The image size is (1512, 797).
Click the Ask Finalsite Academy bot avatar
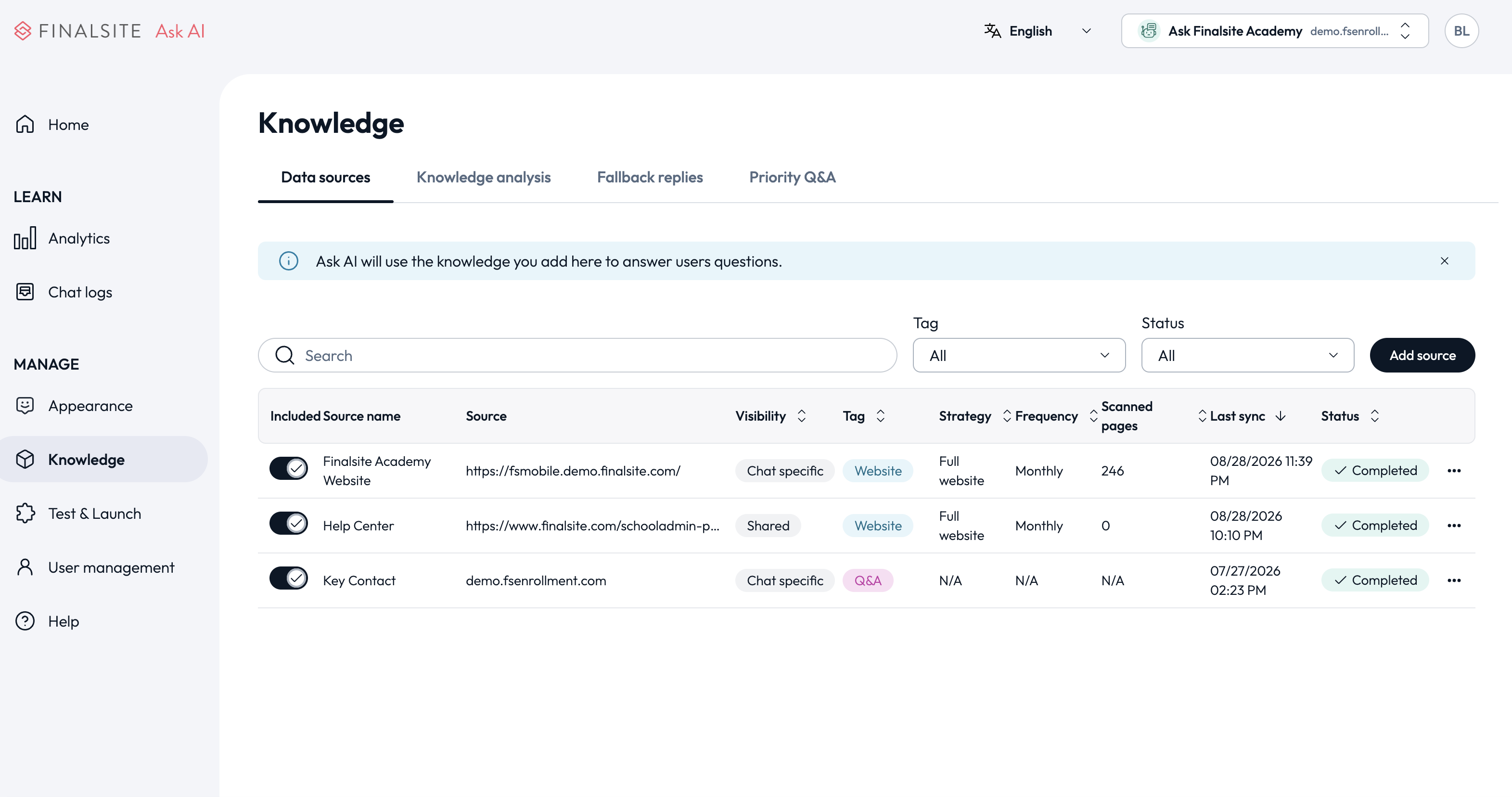point(1149,31)
